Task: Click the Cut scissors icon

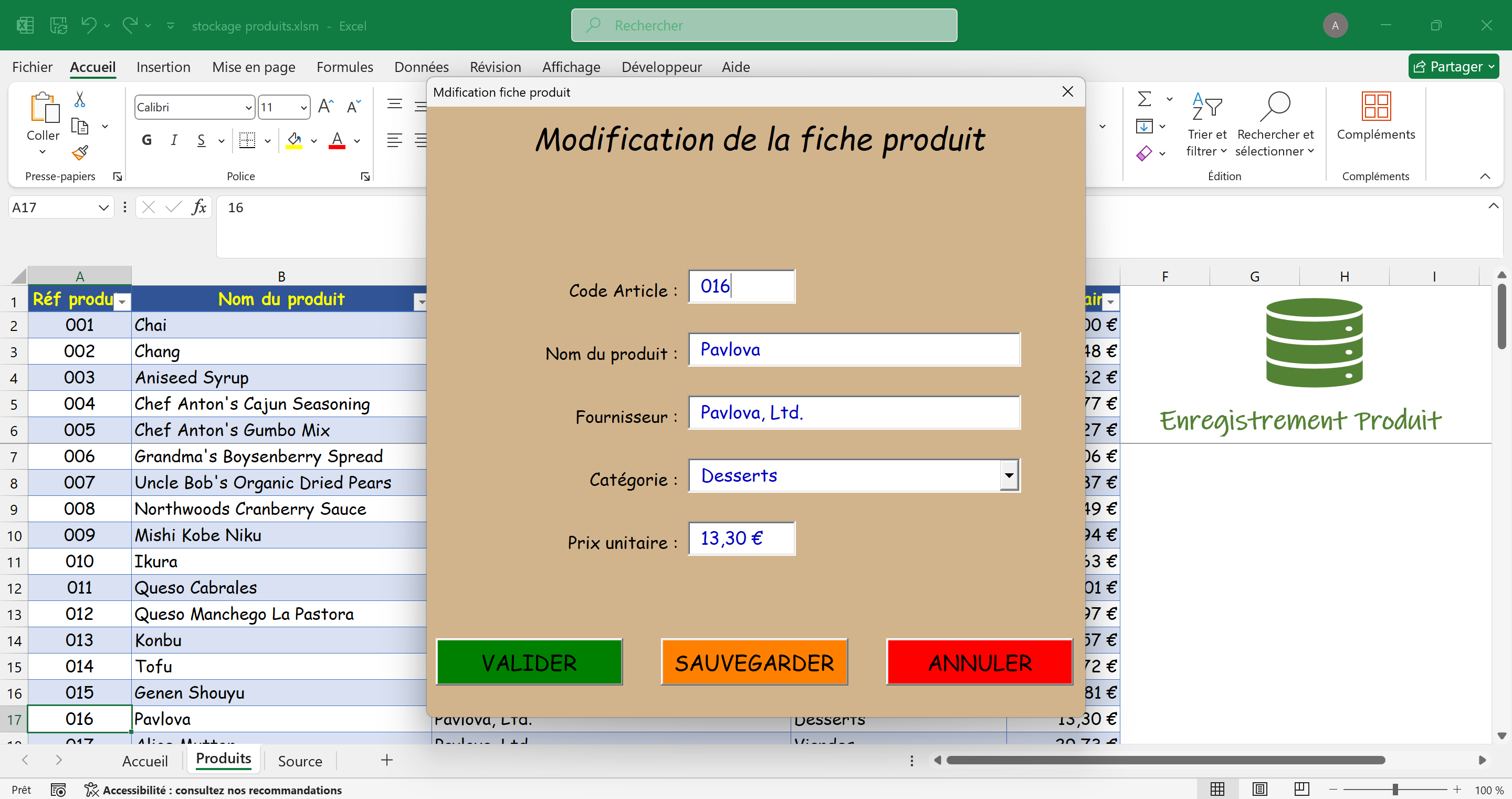Action: coord(80,99)
